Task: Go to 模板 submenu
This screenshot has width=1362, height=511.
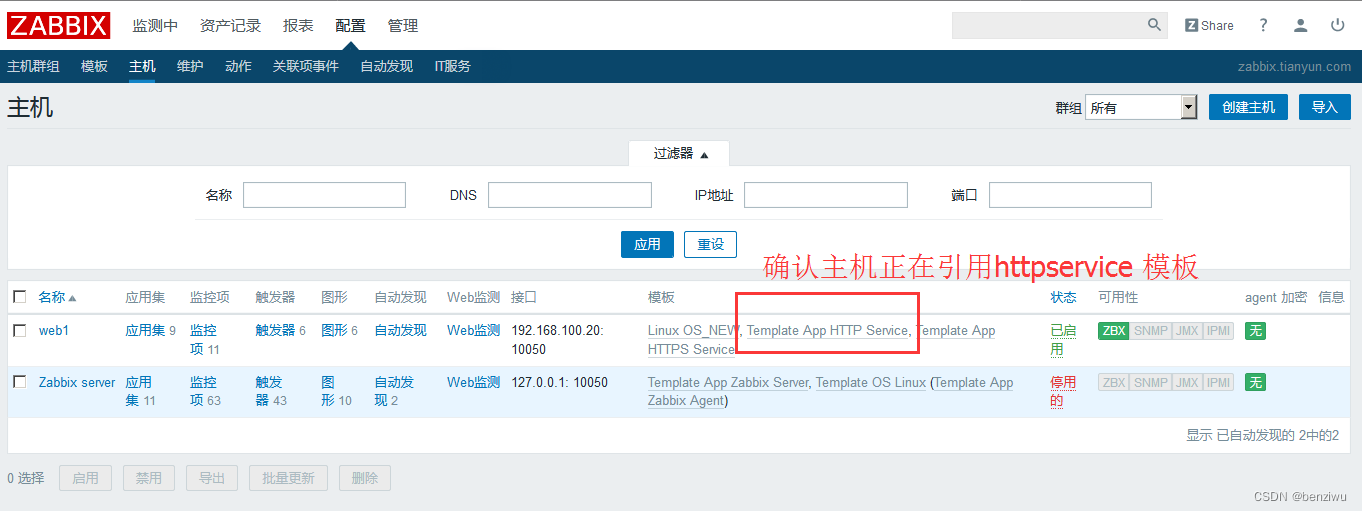Action: point(94,66)
